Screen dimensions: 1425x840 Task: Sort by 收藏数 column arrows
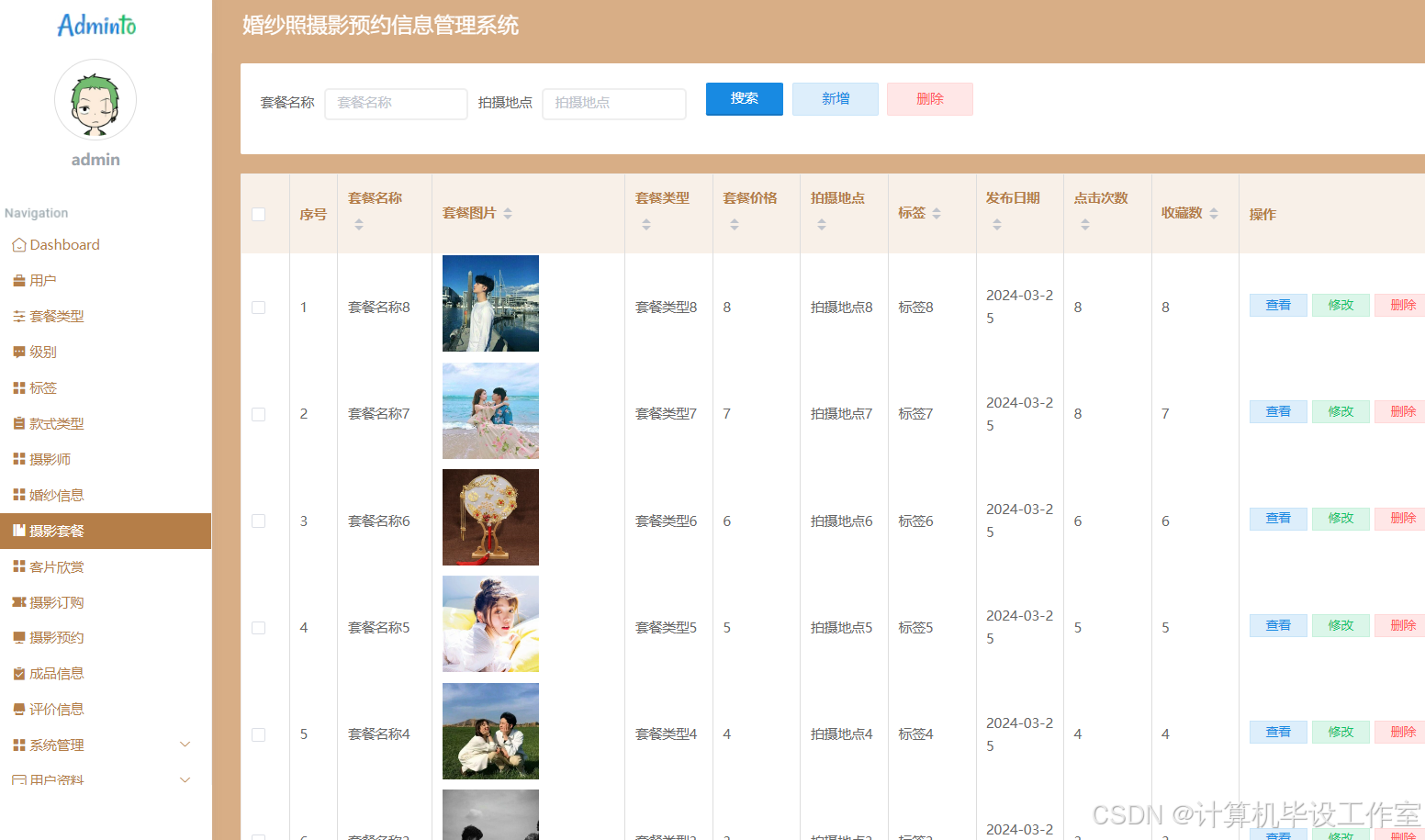(x=1214, y=213)
